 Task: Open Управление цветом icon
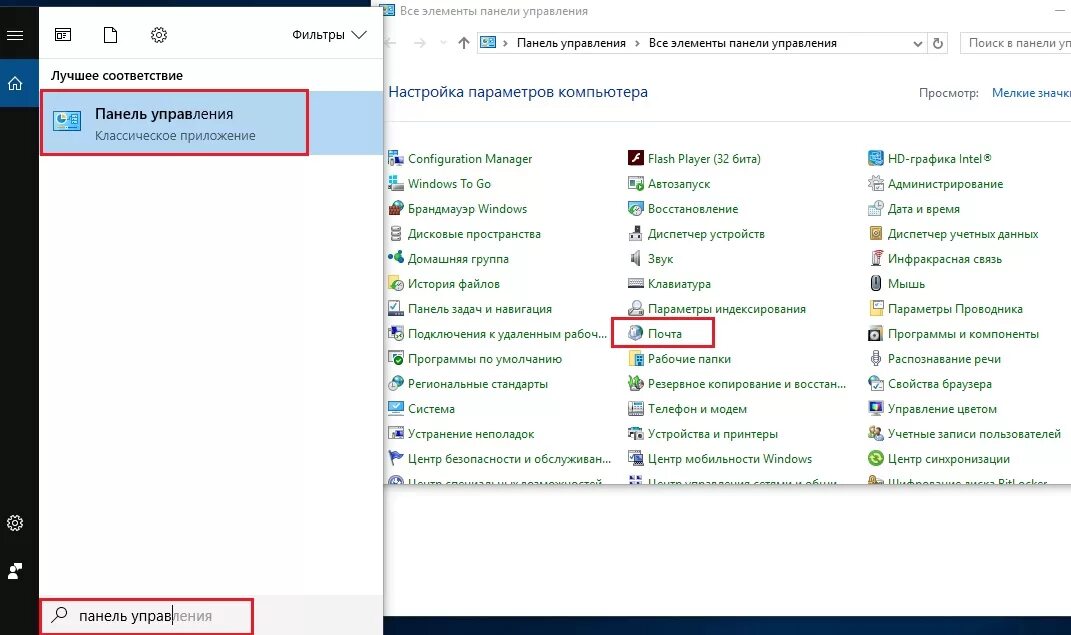(x=876, y=408)
